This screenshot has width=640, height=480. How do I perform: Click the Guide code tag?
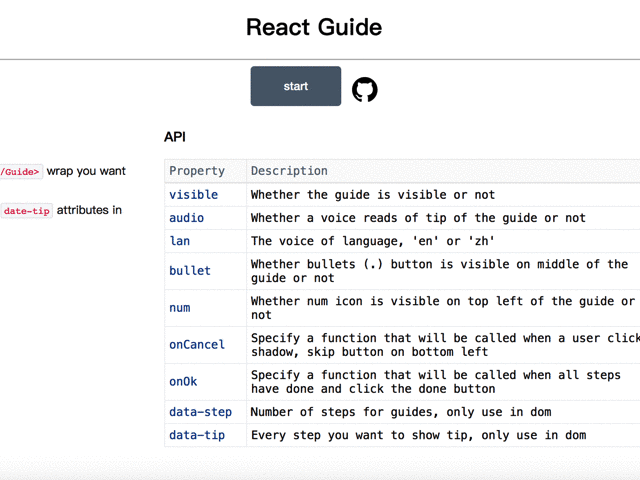(x=20, y=172)
